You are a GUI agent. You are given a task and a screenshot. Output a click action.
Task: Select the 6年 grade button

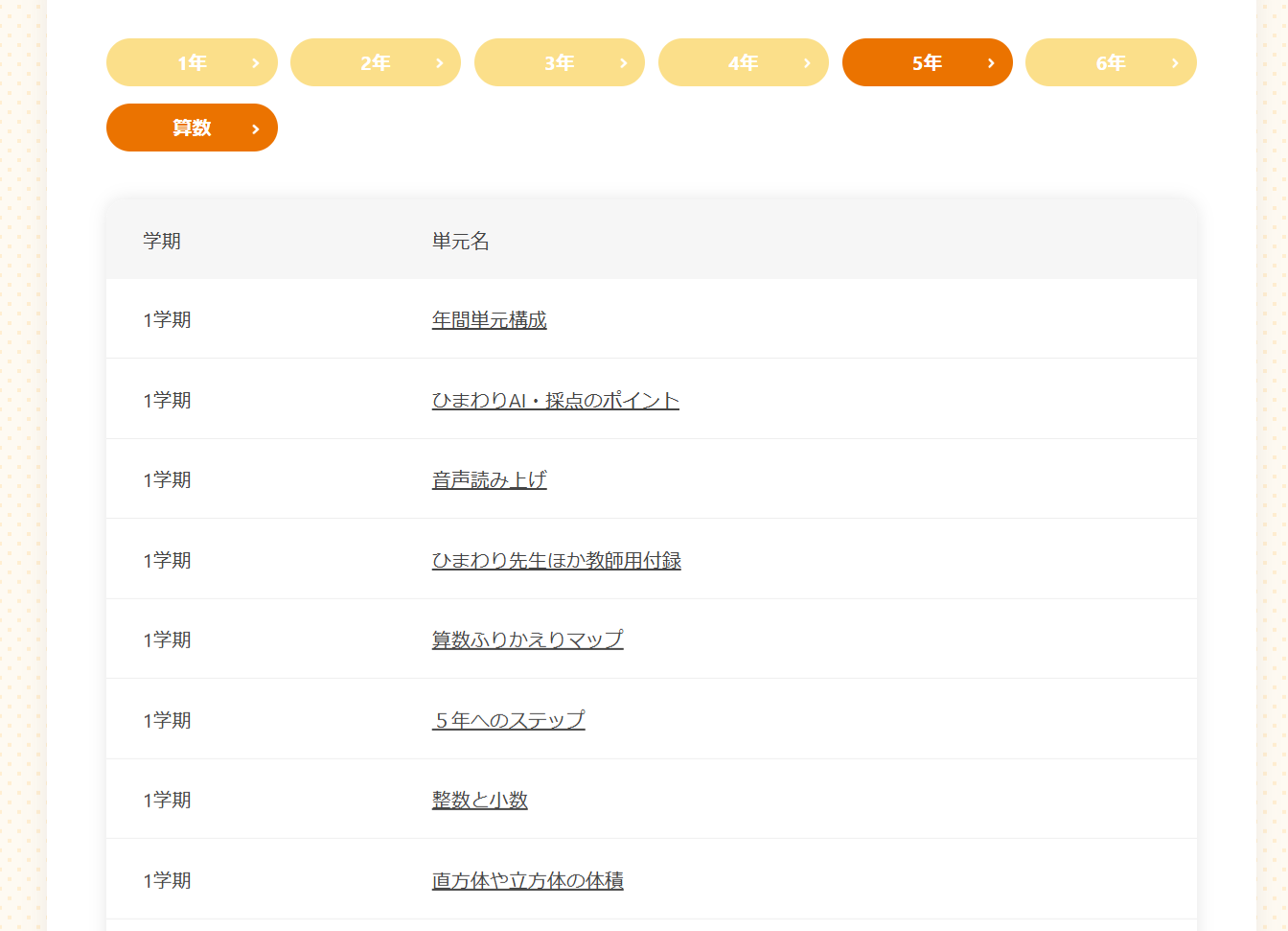(1110, 62)
